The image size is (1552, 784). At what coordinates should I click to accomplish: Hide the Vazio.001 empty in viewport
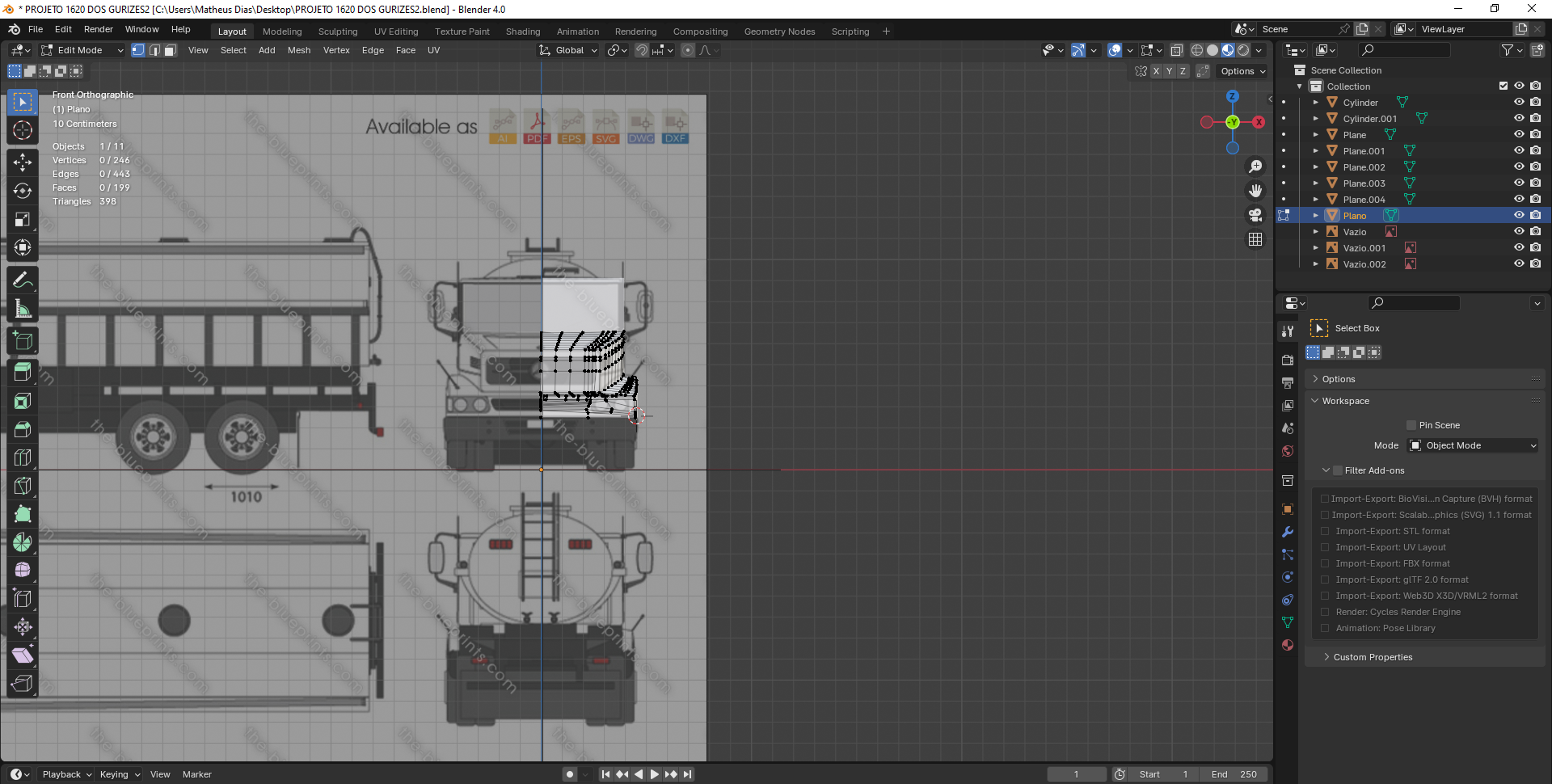click(x=1519, y=248)
